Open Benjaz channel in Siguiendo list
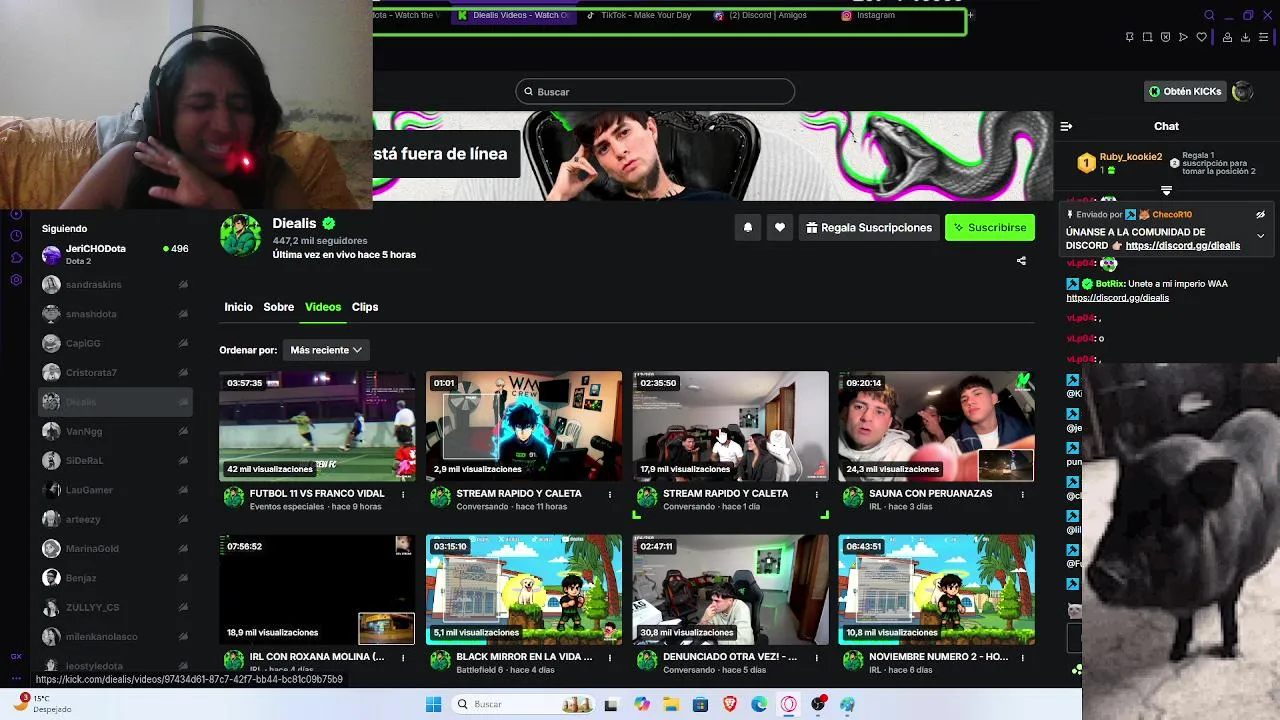Screen dimensions: 1280x720 (x=115, y=578)
